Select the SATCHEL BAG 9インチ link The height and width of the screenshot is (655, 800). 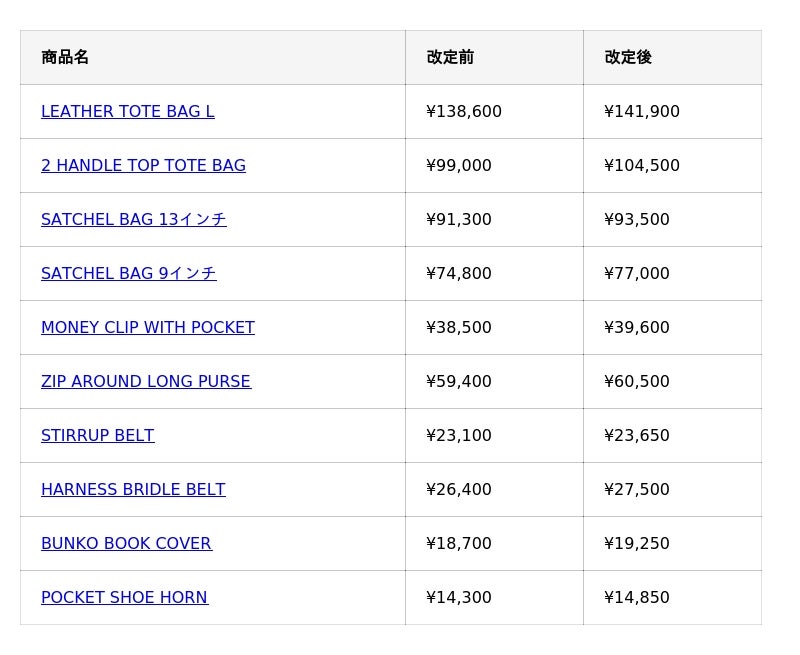(x=128, y=274)
